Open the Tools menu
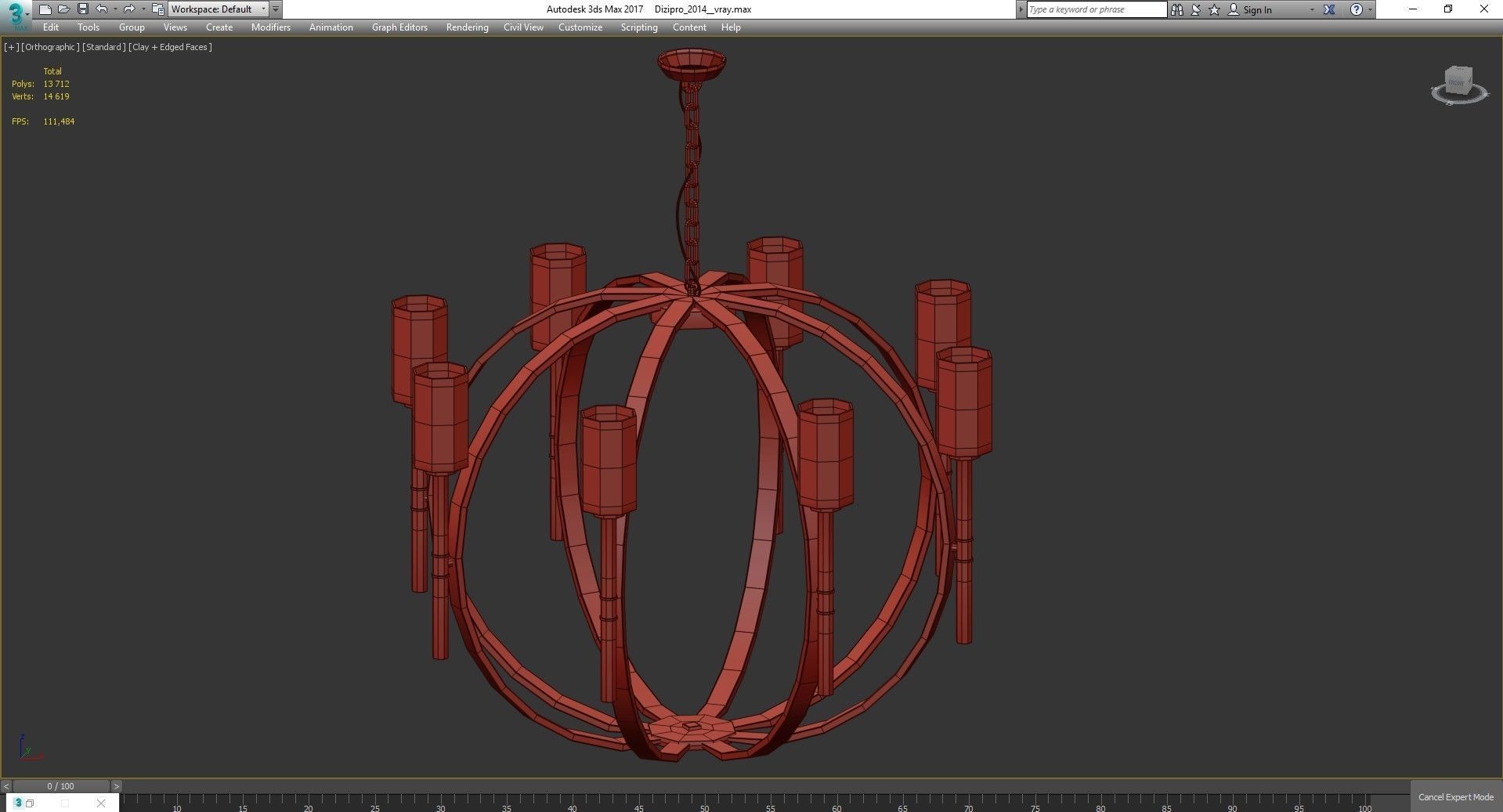This screenshot has width=1503, height=812. 89,27
